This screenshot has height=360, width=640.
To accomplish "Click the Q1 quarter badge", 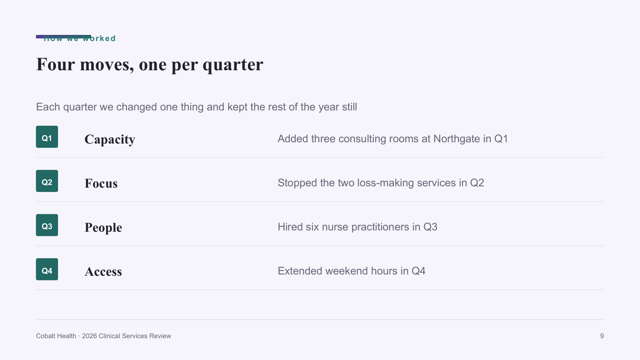I will [x=47, y=137].
